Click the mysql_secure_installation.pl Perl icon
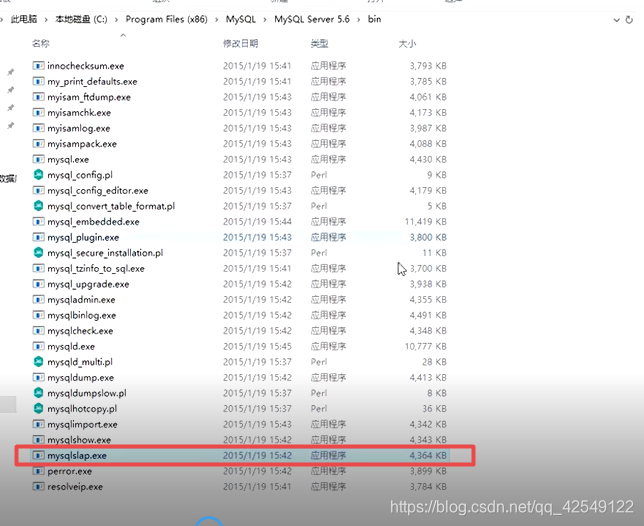Screen dimensions: 644x526 (x=38, y=253)
